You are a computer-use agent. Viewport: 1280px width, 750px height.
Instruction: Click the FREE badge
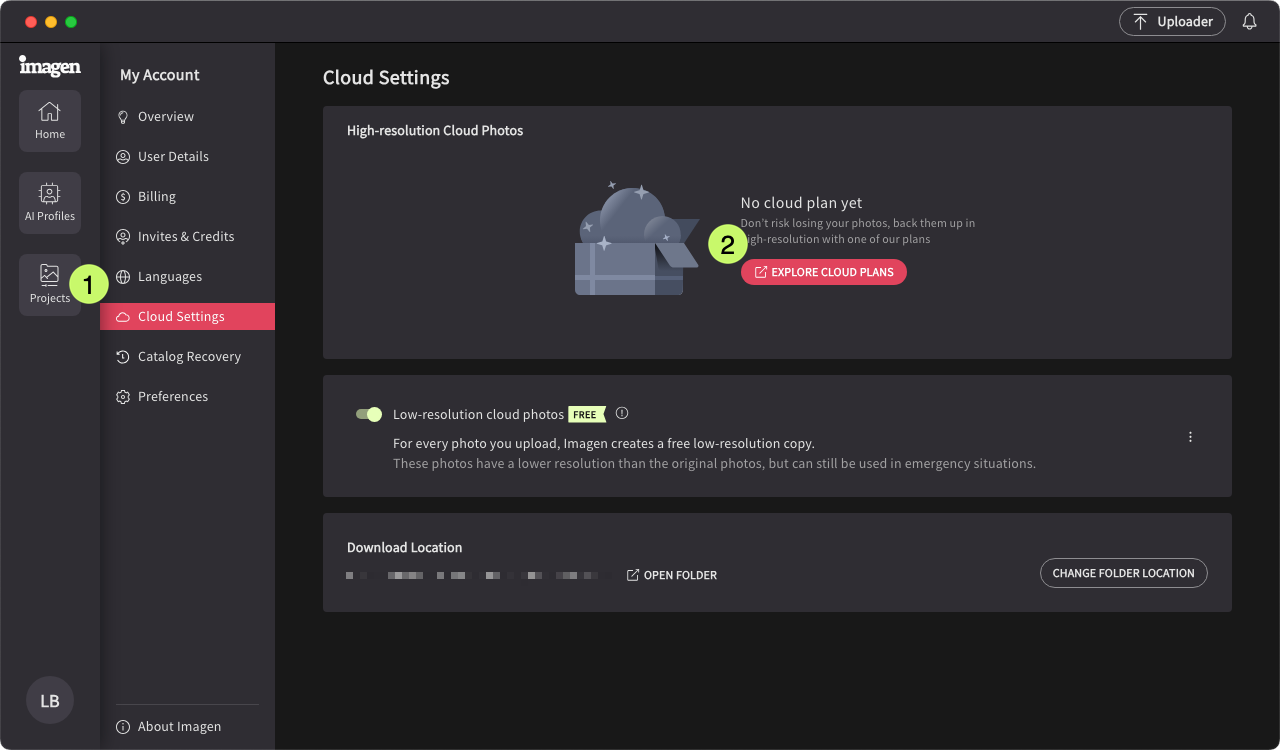click(x=587, y=414)
